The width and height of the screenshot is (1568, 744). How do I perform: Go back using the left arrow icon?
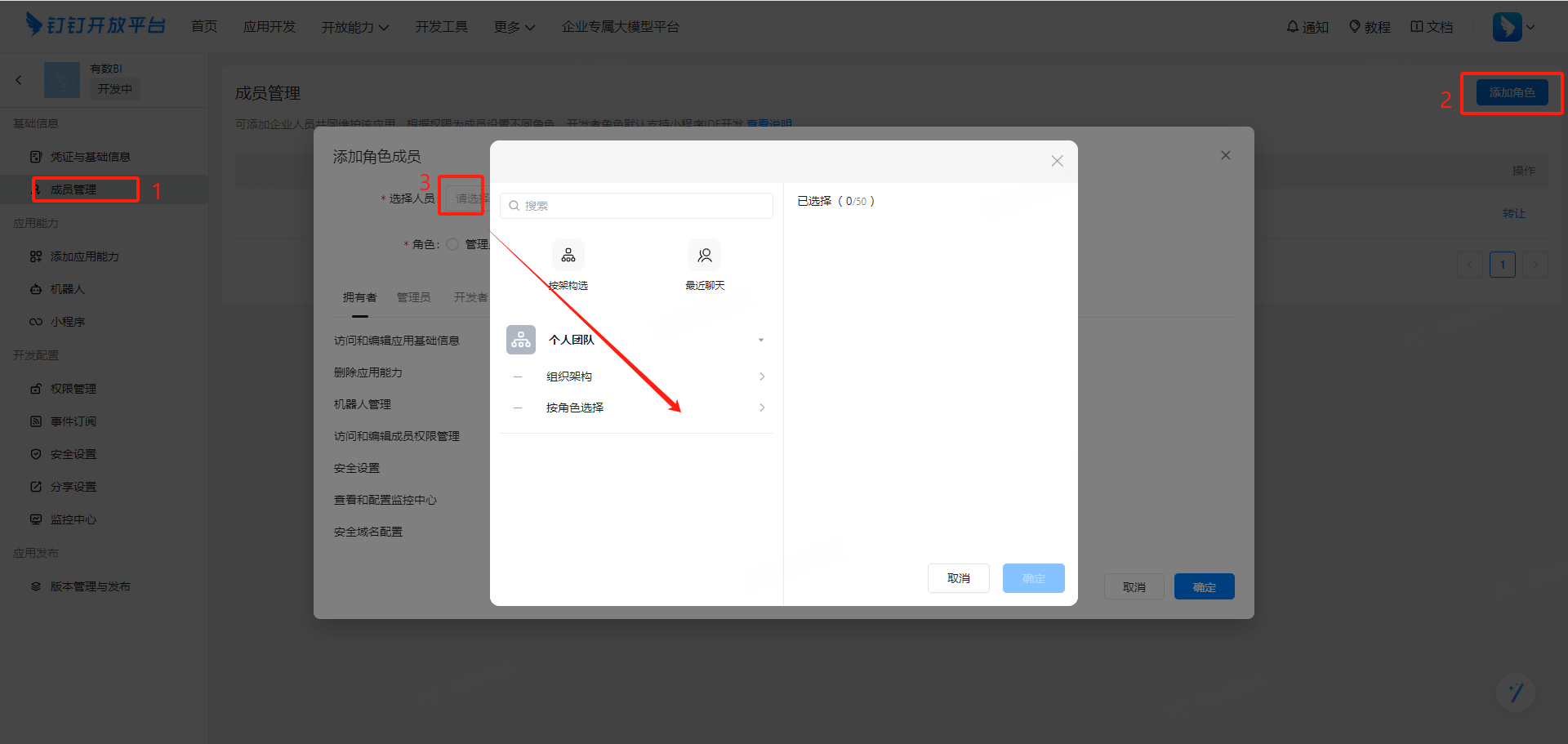tap(19, 80)
